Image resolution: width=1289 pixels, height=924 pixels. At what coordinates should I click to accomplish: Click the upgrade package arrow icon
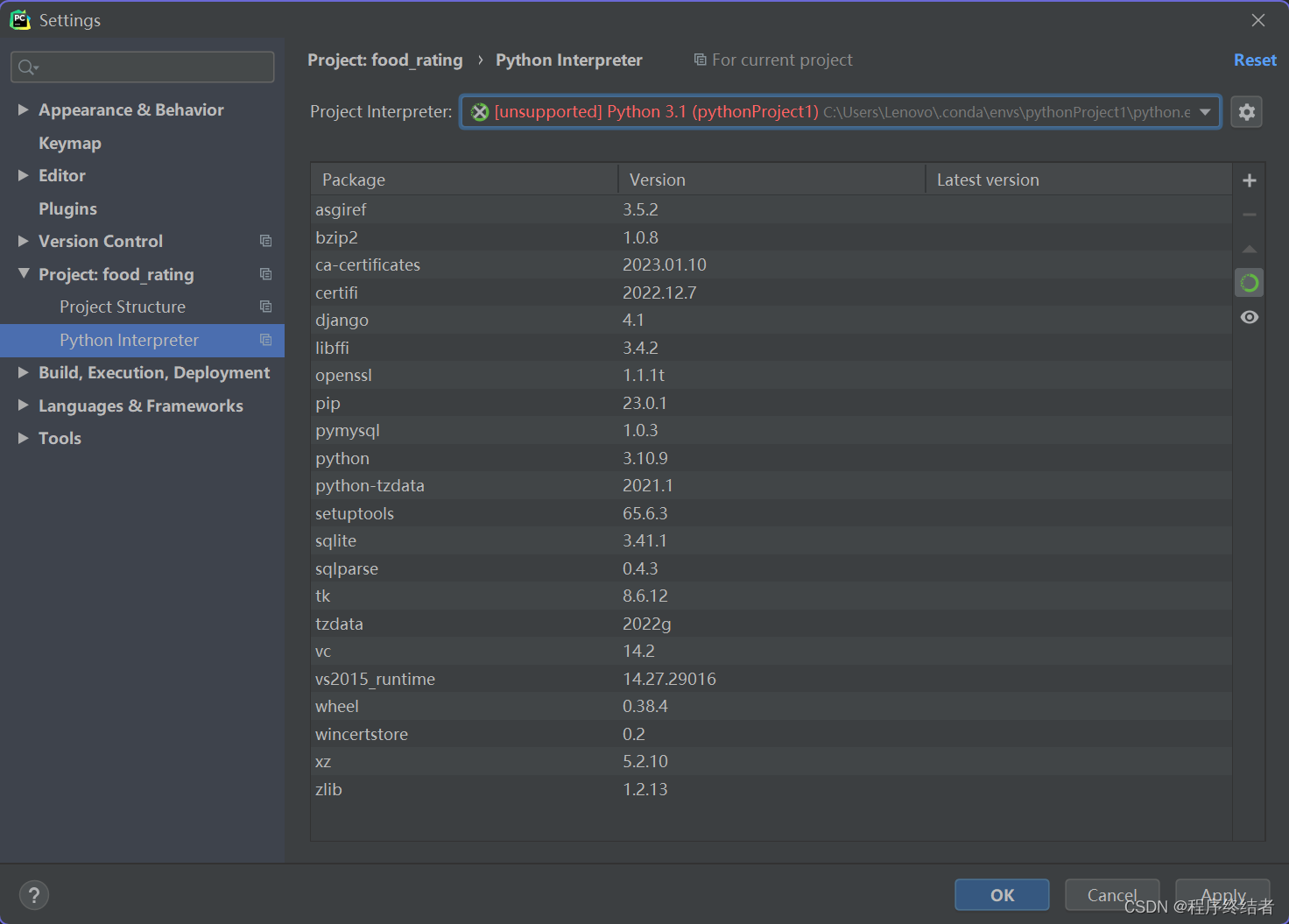point(1250,250)
